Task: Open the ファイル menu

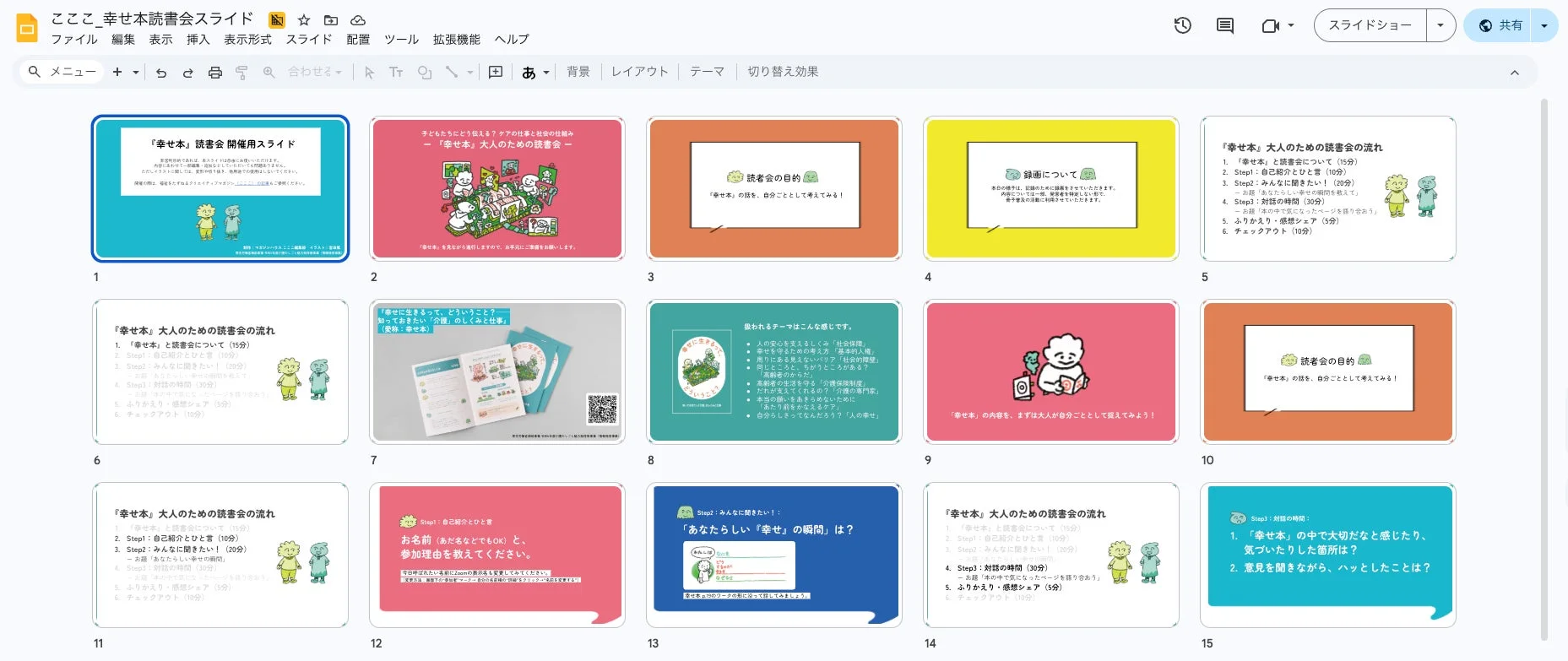Action: pyautogui.click(x=74, y=40)
